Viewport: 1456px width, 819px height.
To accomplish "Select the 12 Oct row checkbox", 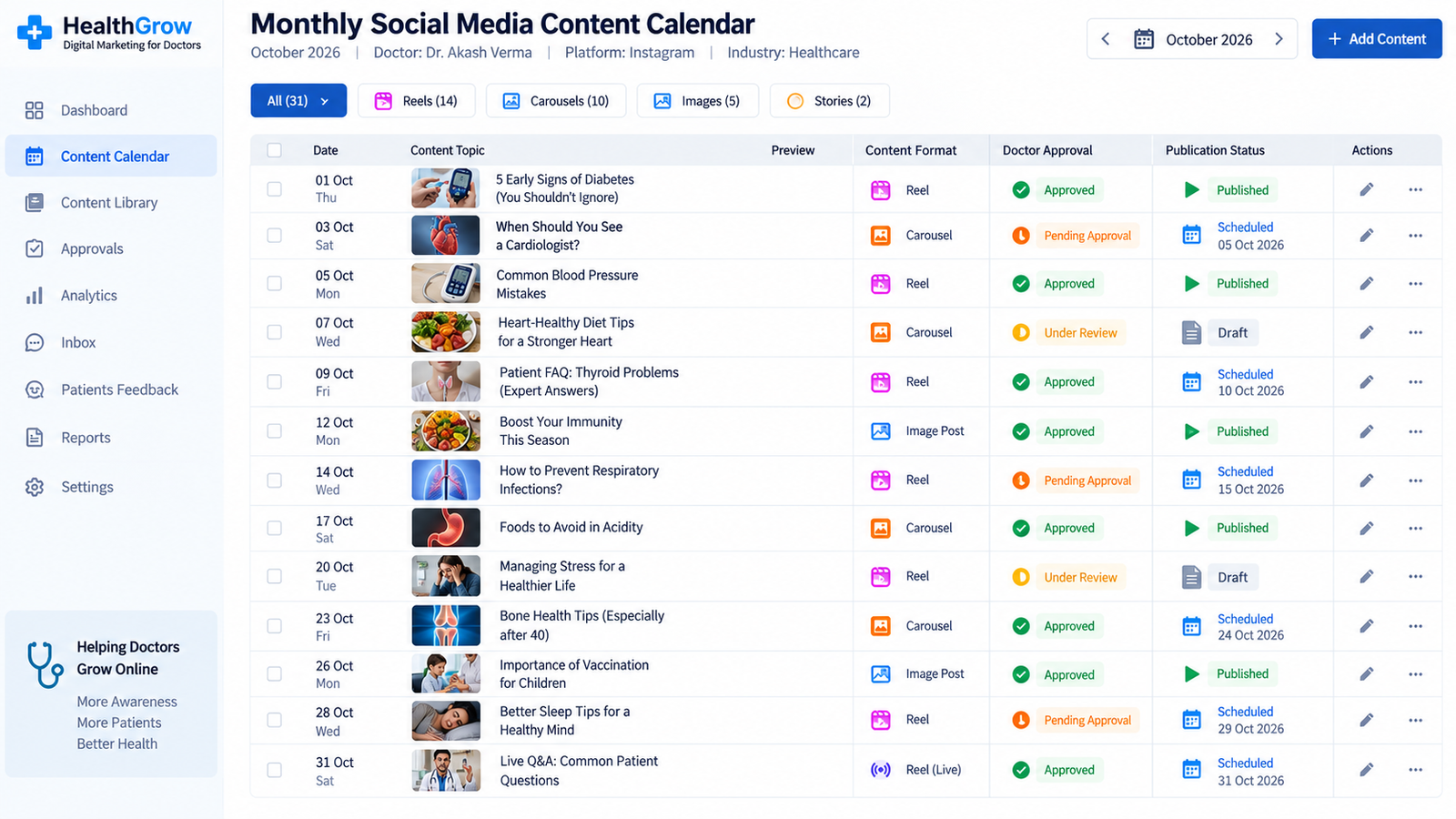I will [x=274, y=430].
